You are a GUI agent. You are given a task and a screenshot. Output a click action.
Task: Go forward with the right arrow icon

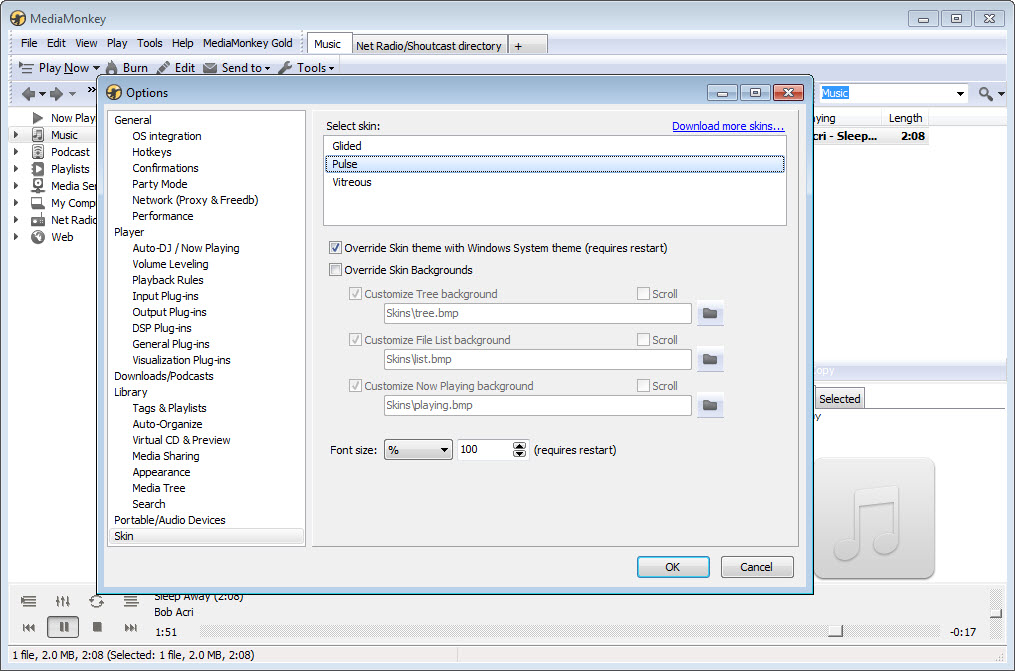(x=57, y=94)
